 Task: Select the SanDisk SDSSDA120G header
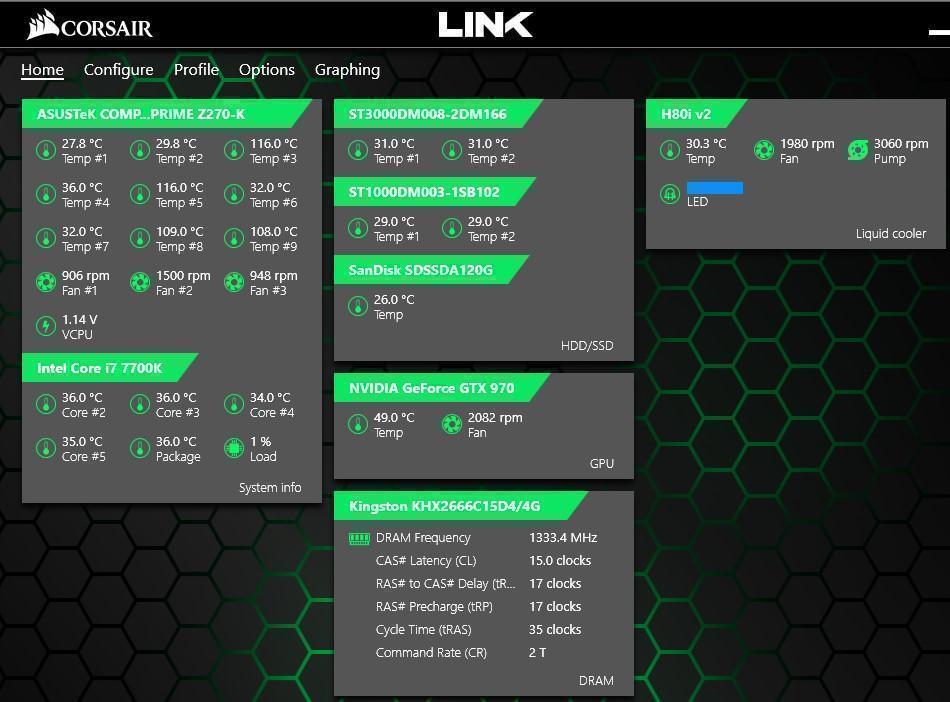(432, 270)
